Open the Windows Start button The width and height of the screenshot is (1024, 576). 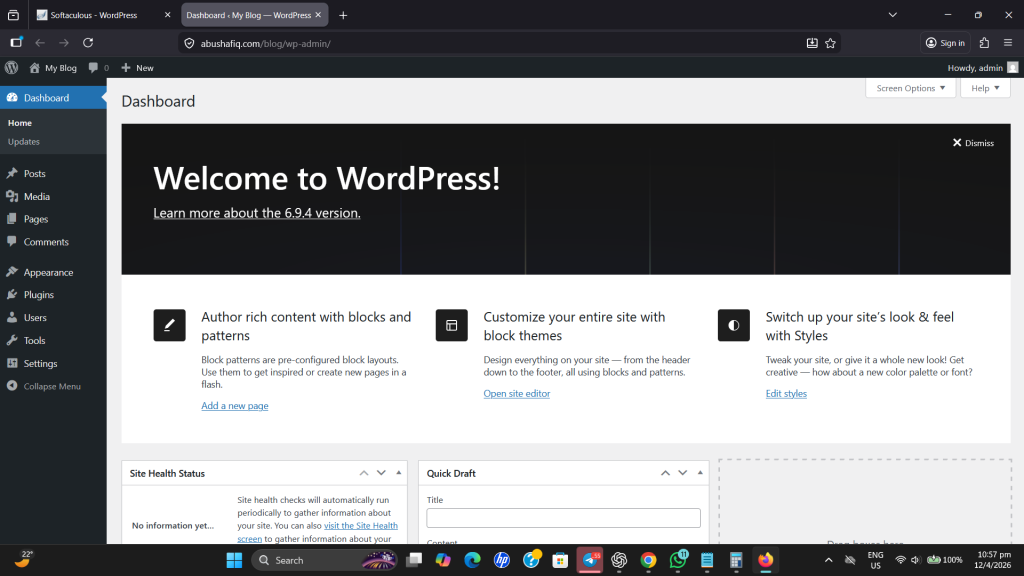click(x=234, y=560)
